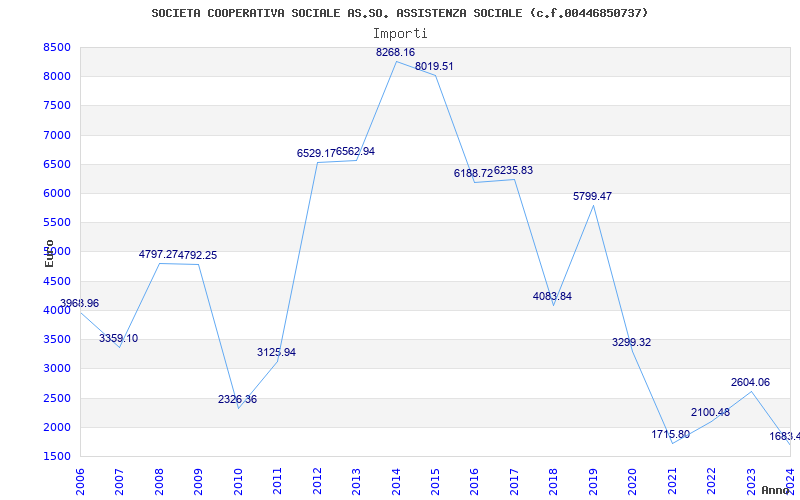Select the y-axis tick 6500
This screenshot has width=800, height=500.
[57, 164]
